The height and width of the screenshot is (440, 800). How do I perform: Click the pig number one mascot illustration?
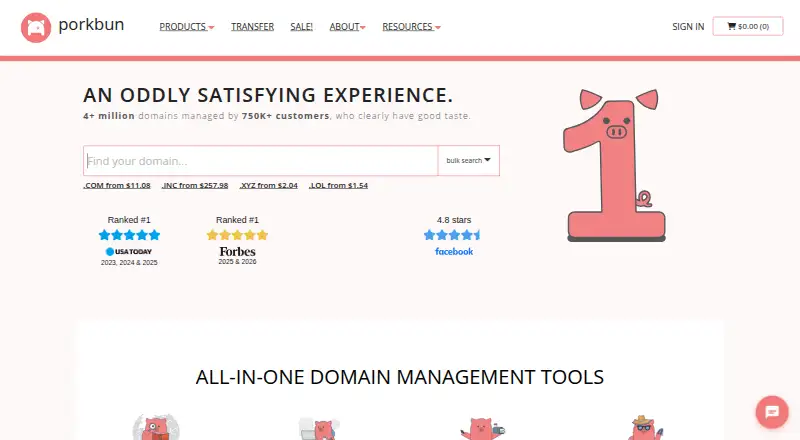pyautogui.click(x=615, y=165)
